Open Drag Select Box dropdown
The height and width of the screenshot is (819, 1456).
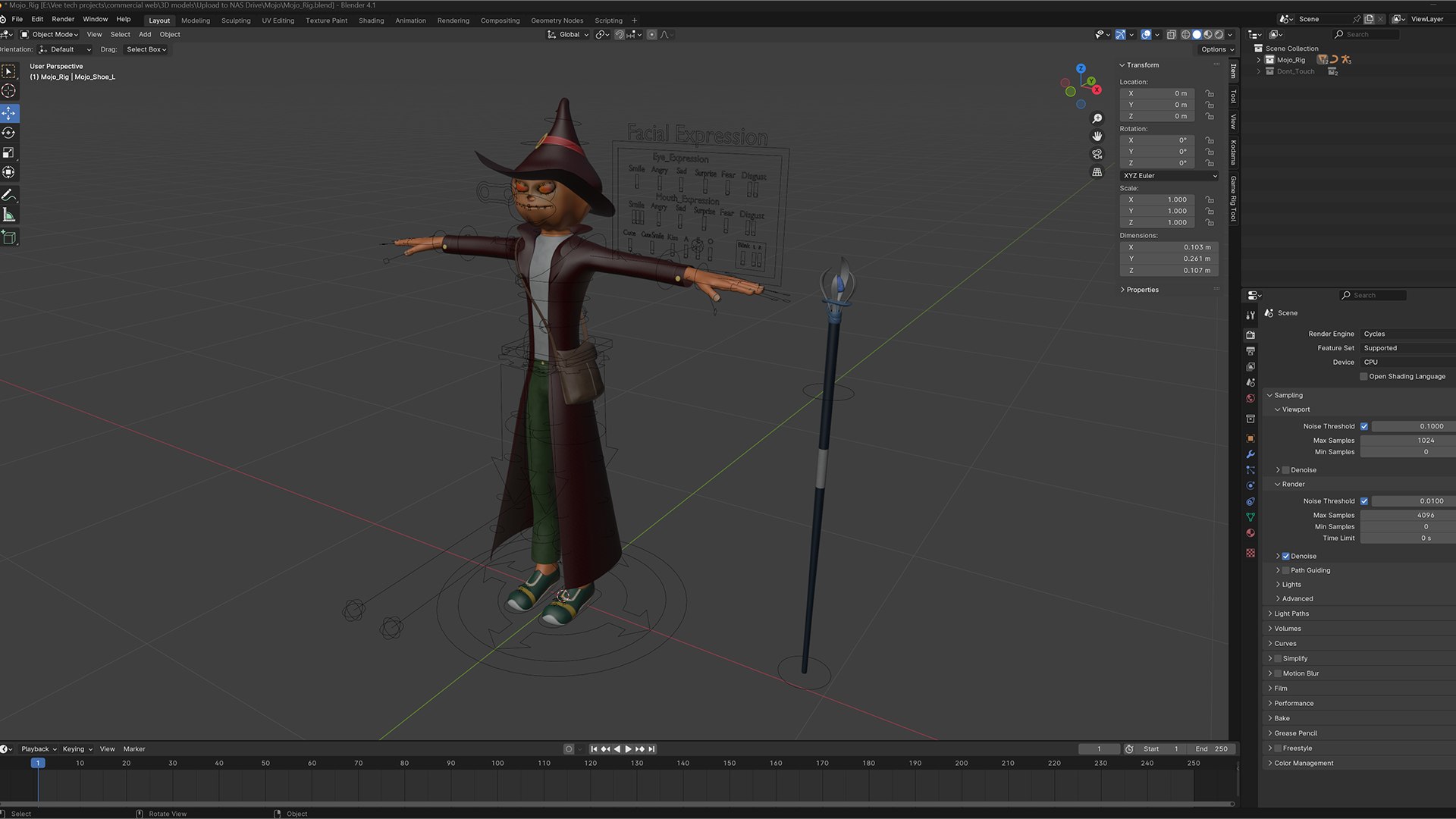click(x=146, y=50)
